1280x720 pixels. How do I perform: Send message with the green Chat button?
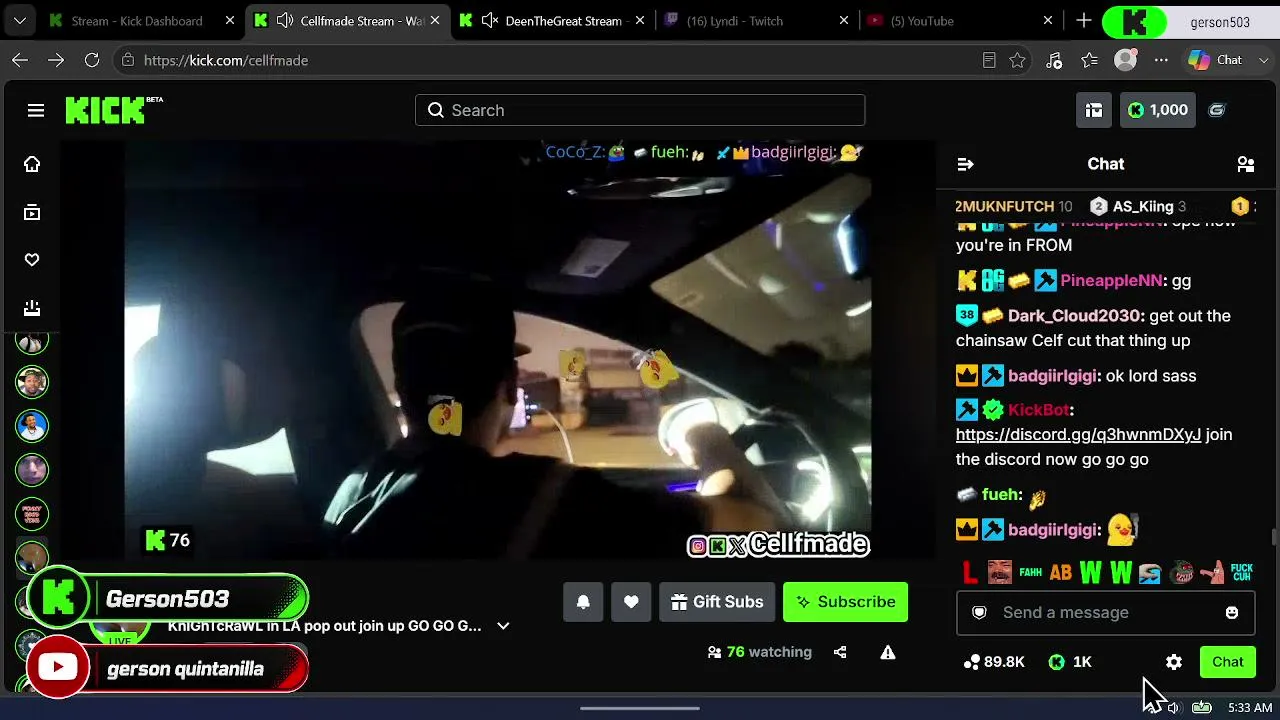(x=1228, y=662)
